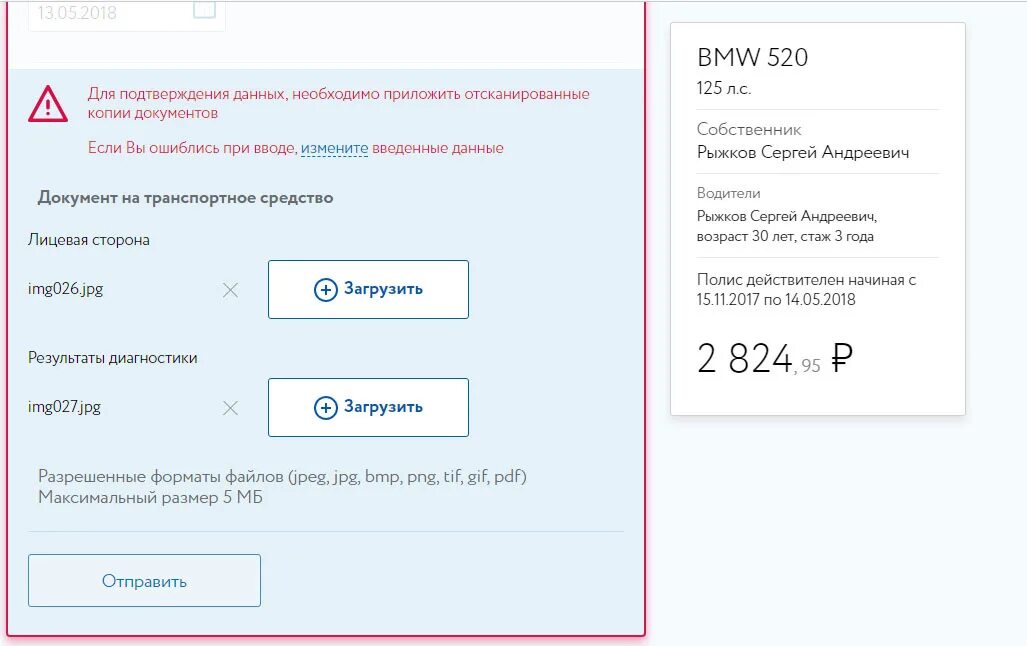The height and width of the screenshot is (646, 1027).
Task: Submit the form with Отправить
Action: click(144, 581)
